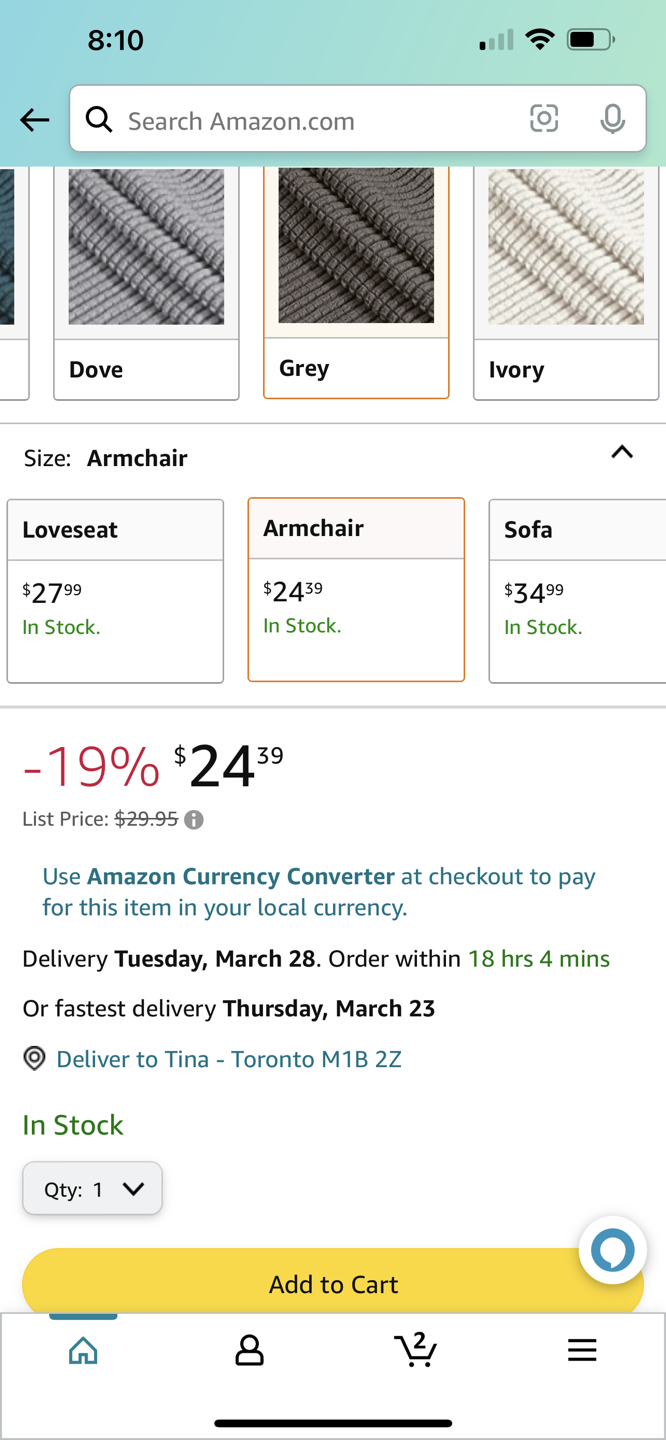Select Armchair size option
This screenshot has width=666, height=1440.
click(x=356, y=590)
